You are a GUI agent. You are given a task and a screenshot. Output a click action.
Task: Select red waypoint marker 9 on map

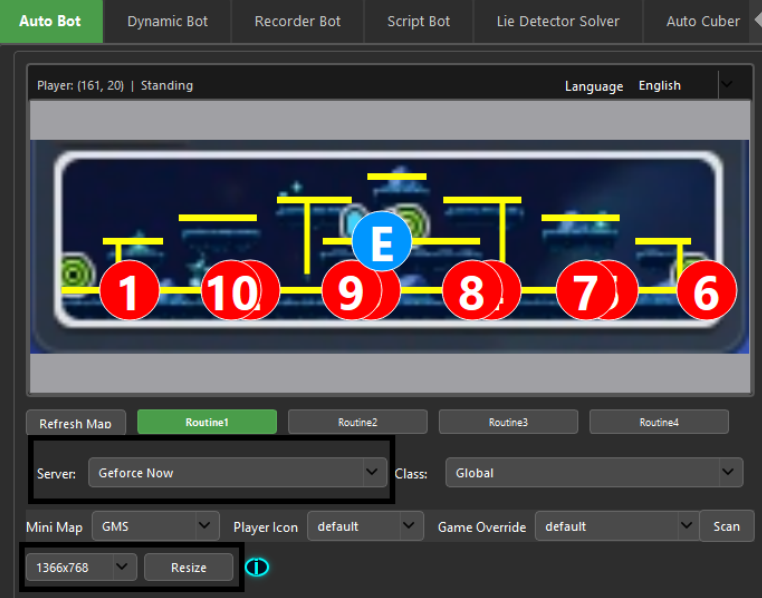pyautogui.click(x=350, y=292)
